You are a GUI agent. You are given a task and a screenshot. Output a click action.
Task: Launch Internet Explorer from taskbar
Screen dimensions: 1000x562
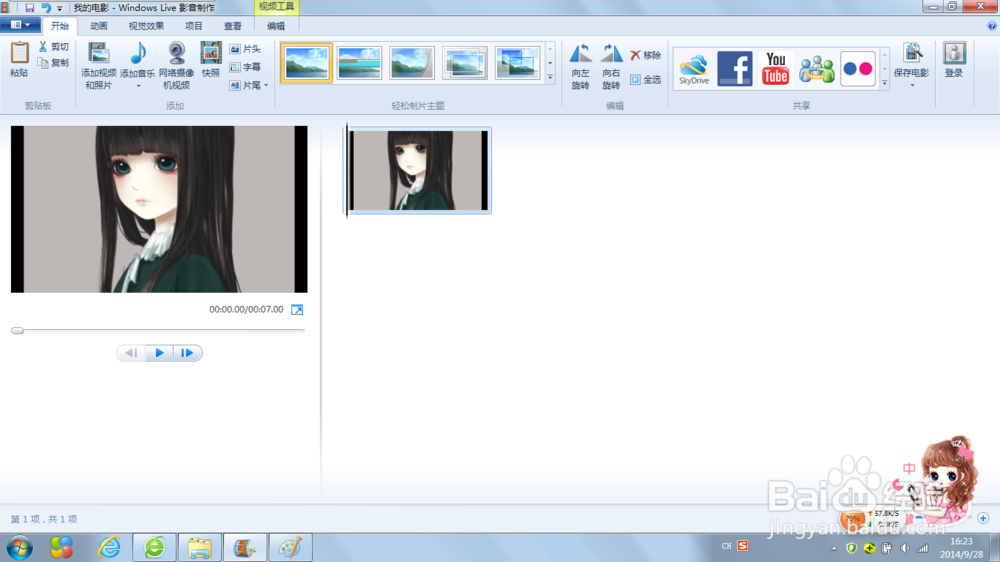pyautogui.click(x=109, y=547)
